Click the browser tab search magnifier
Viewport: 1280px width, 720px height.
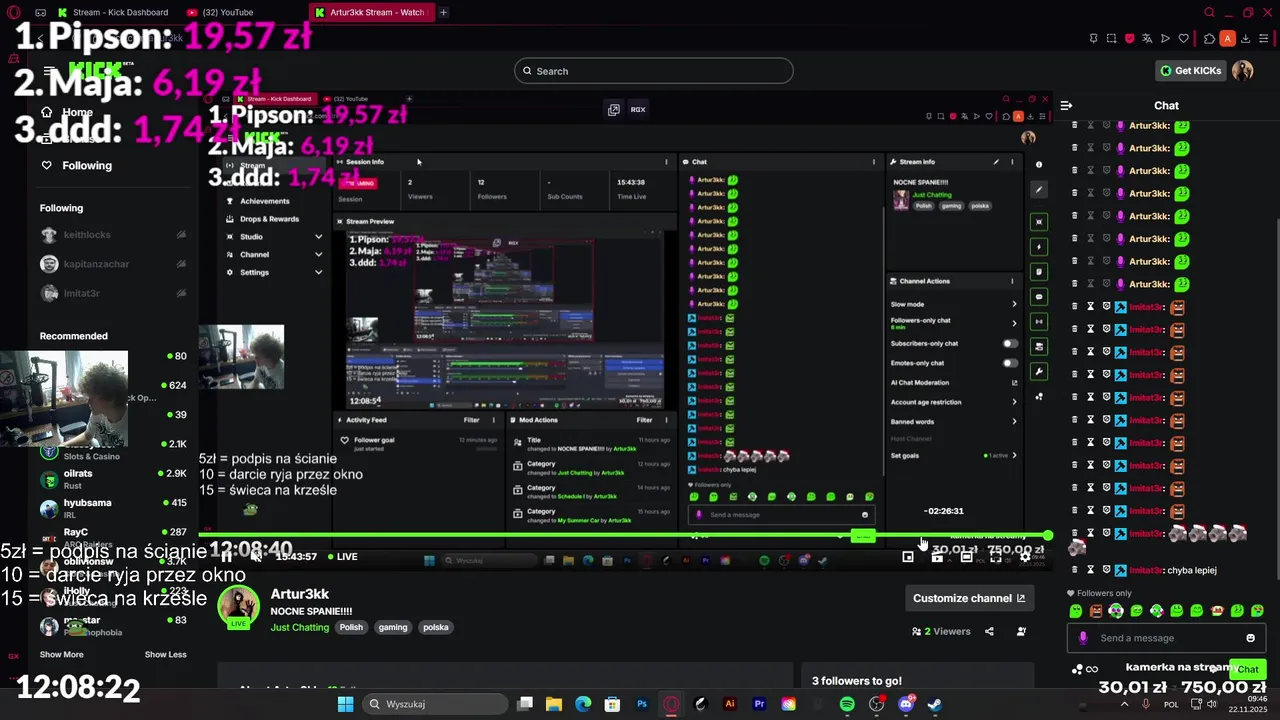point(1209,12)
